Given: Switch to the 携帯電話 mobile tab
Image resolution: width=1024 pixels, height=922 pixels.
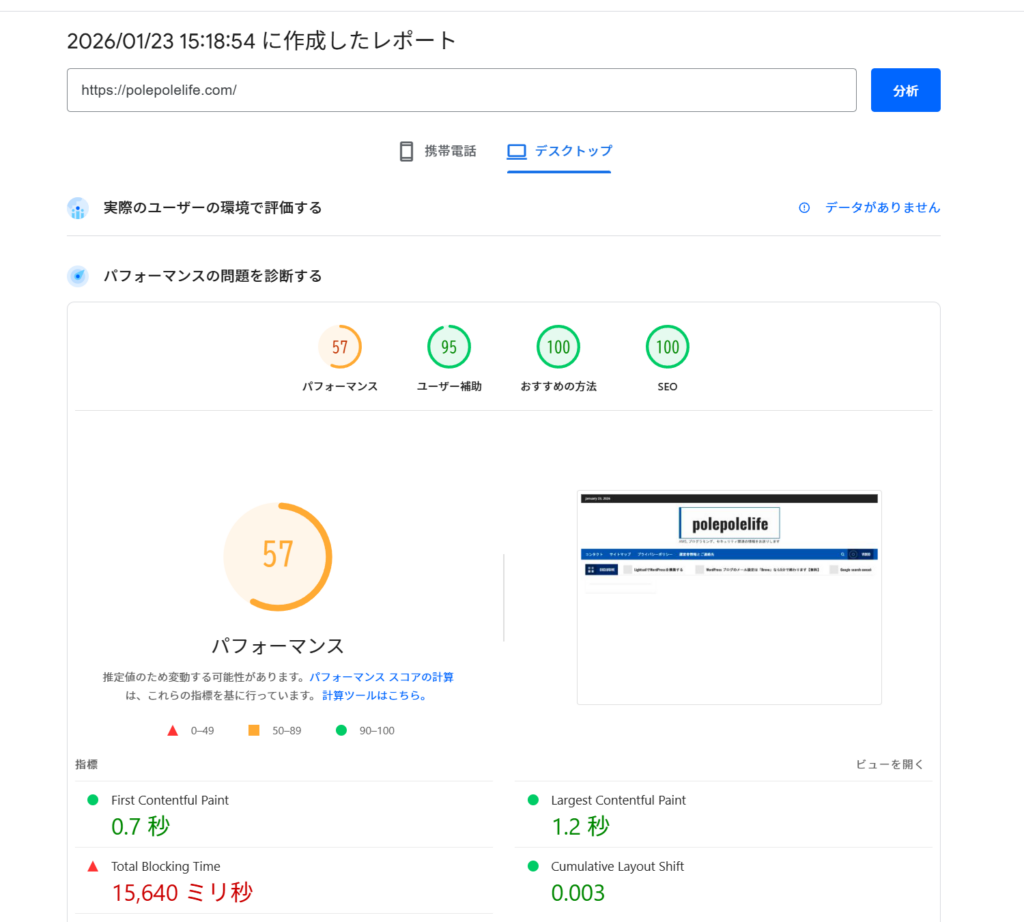Looking at the screenshot, I should [438, 151].
